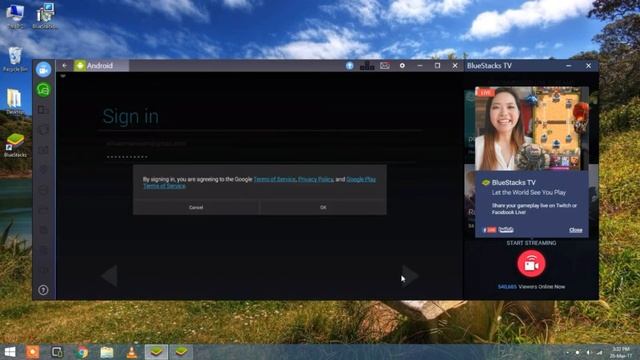Viewport: 640px width, 360px height.
Task: Maximize the BlueStacks Android window
Action: click(438, 65)
